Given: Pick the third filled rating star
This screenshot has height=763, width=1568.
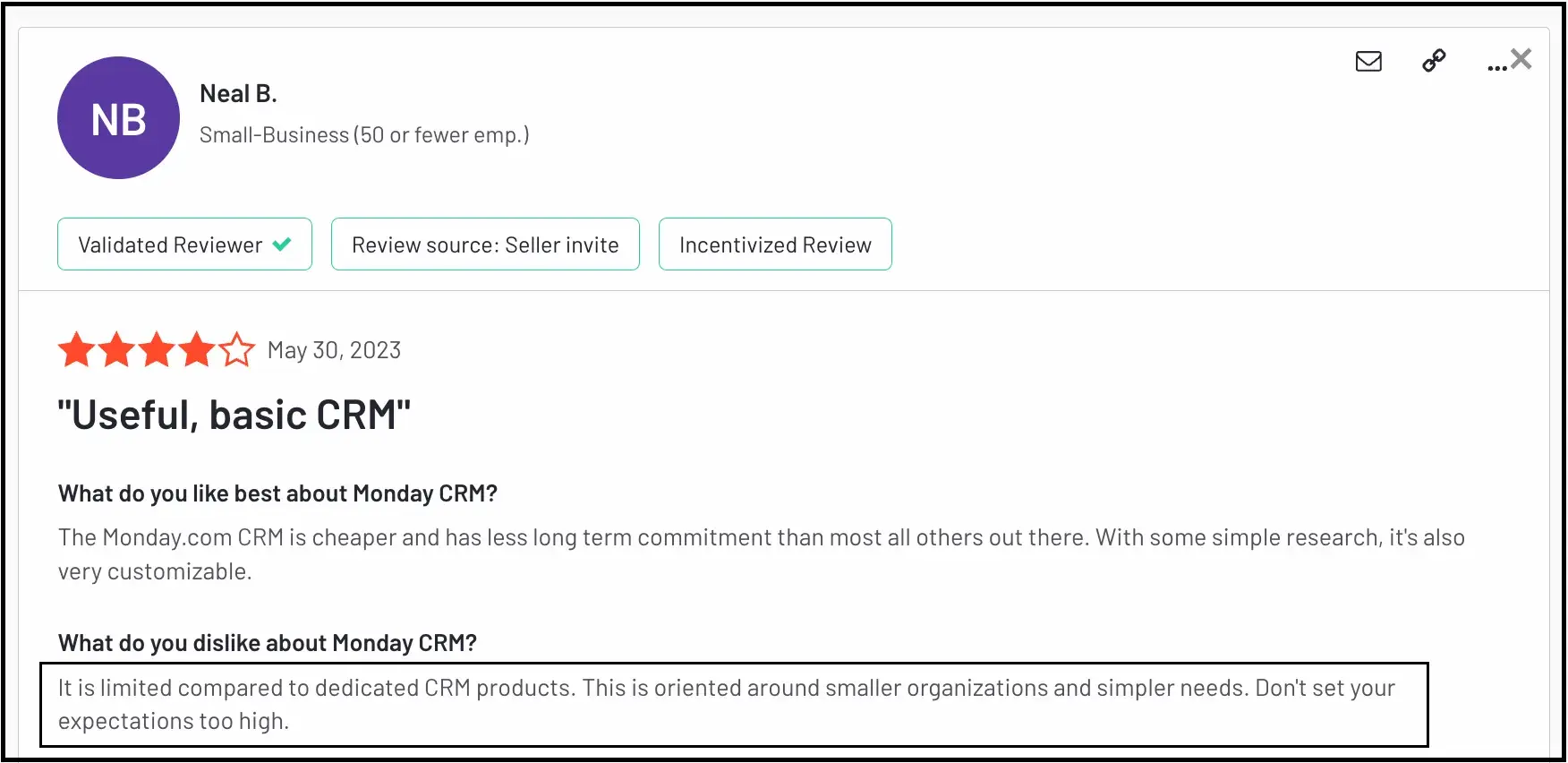Looking at the screenshot, I should (157, 350).
